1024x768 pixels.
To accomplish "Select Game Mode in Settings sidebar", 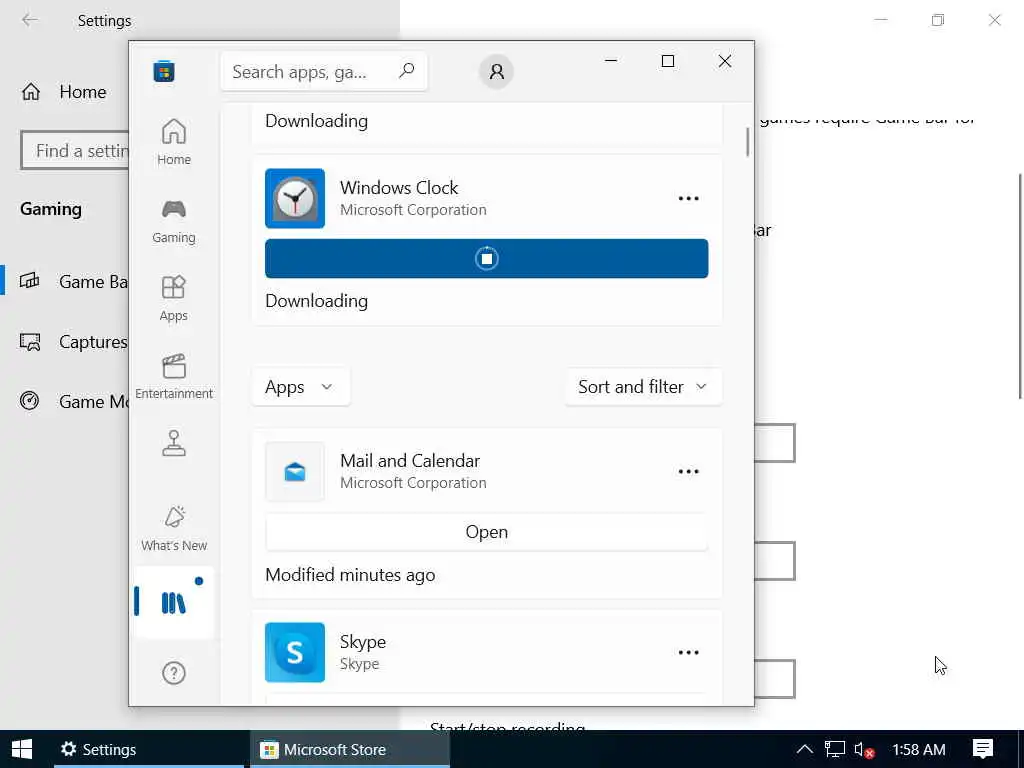I will (x=65, y=401).
